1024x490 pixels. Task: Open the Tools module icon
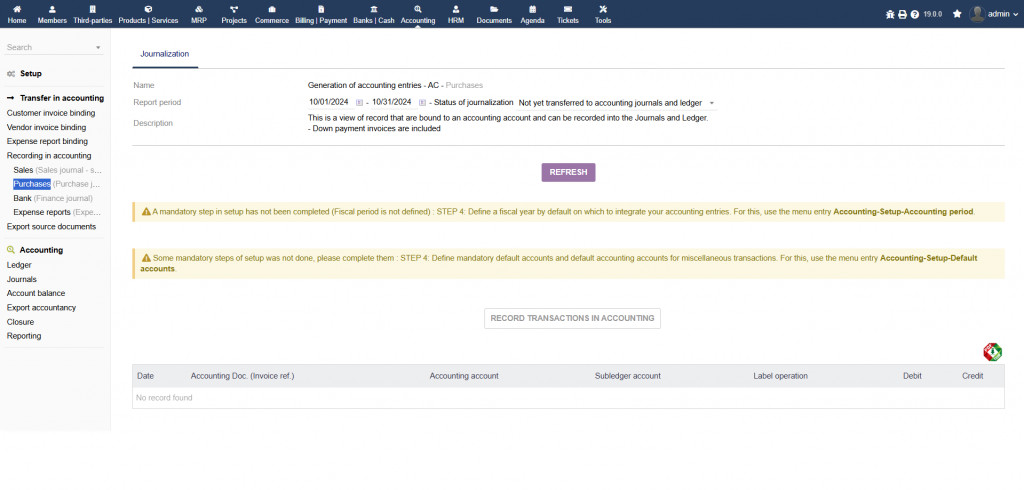pyautogui.click(x=603, y=9)
